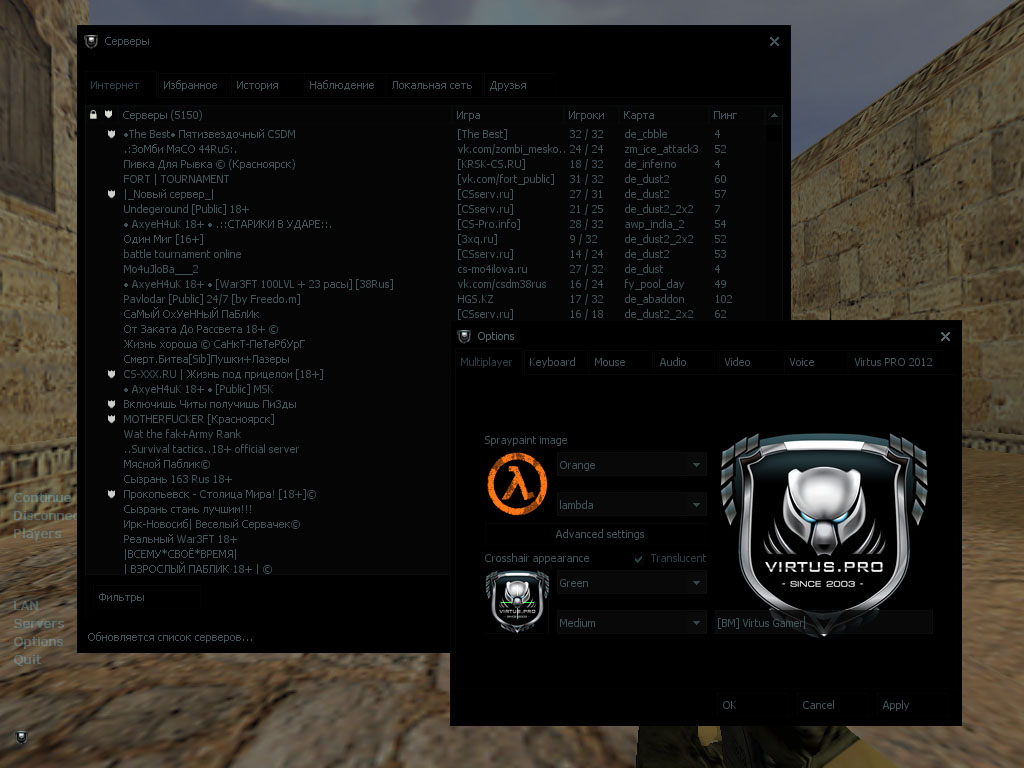Click the shield column header icon
Image resolution: width=1024 pixels, height=768 pixels.
109,115
